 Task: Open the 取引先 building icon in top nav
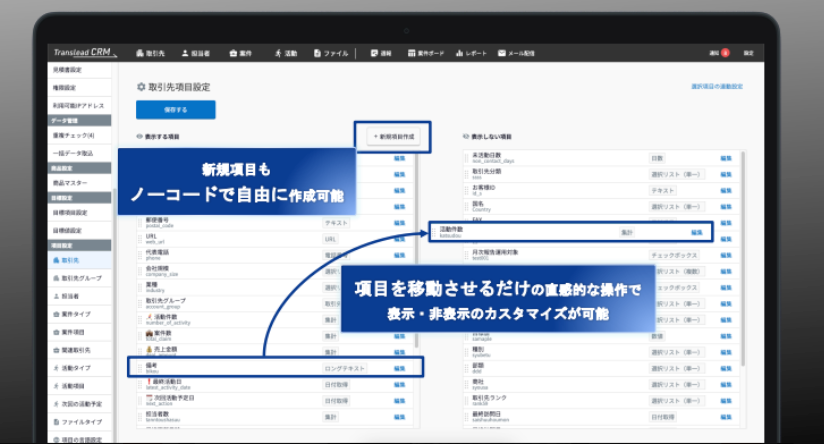coord(140,53)
